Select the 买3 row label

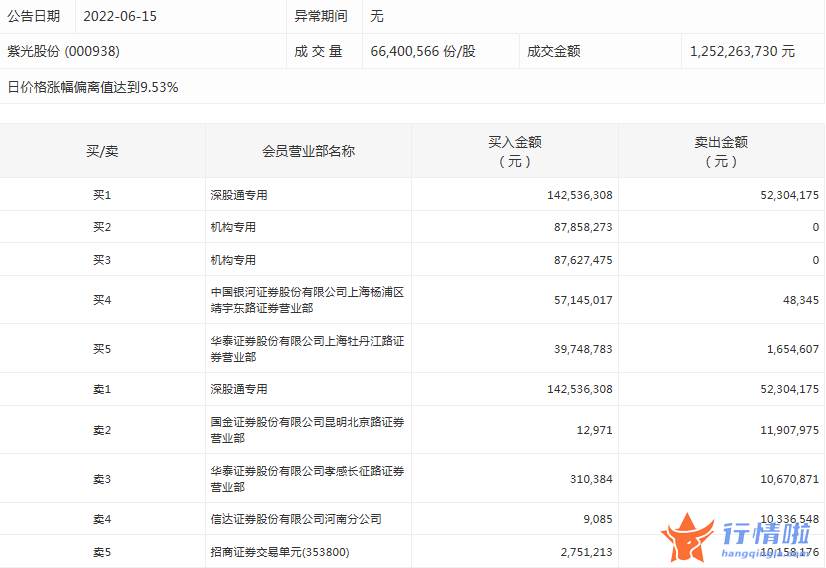[x=102, y=260]
